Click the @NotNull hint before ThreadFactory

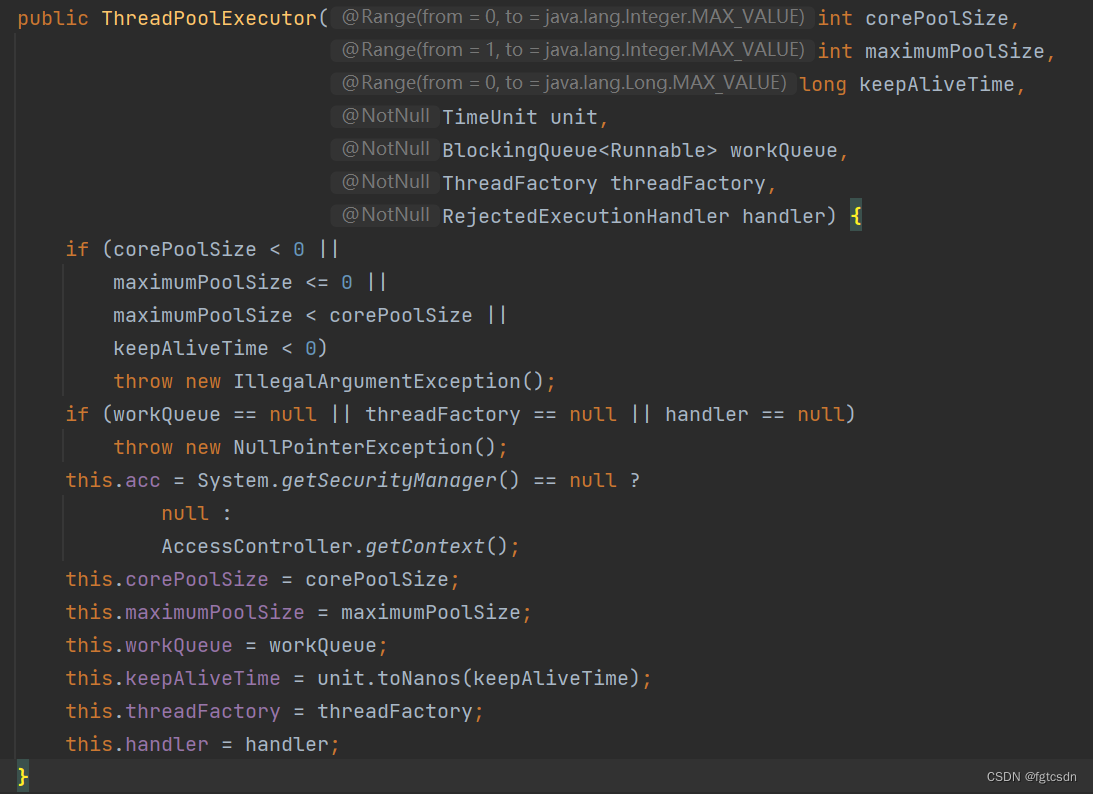385,182
